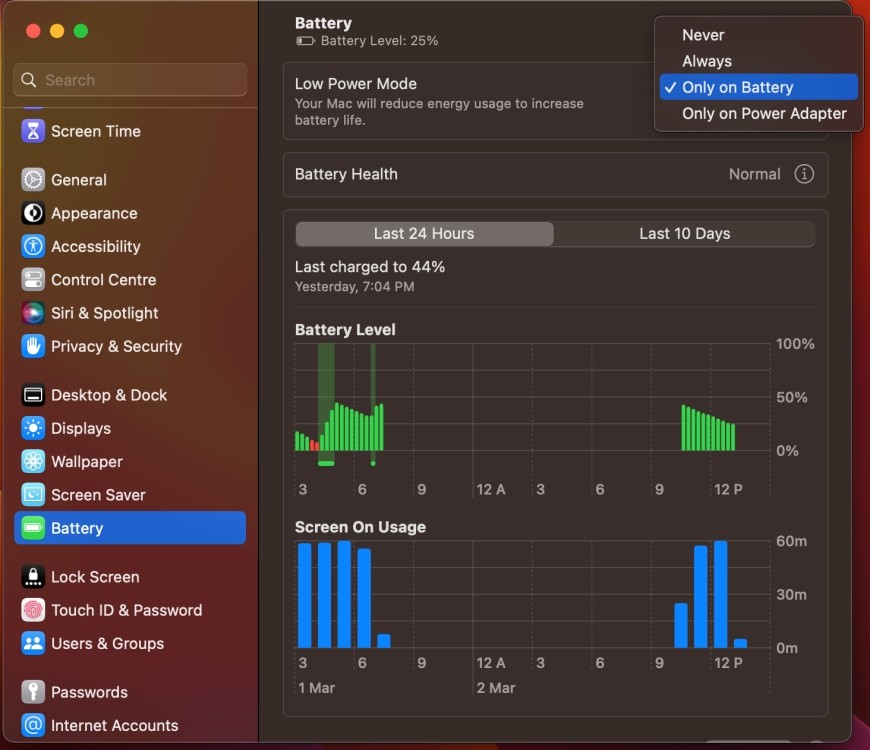Click the green Battery icon in sidebar

[33, 528]
